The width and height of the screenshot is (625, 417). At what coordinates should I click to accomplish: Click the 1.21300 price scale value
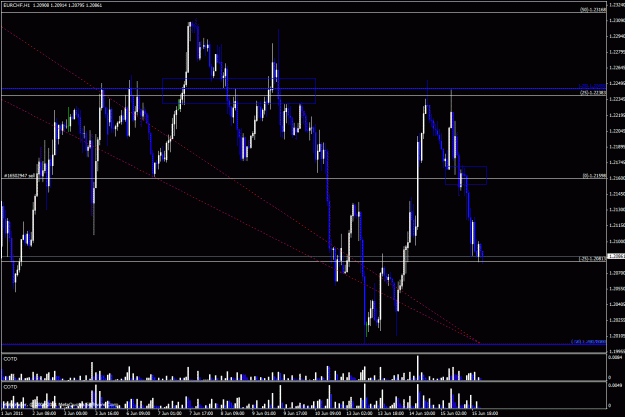click(x=616, y=209)
